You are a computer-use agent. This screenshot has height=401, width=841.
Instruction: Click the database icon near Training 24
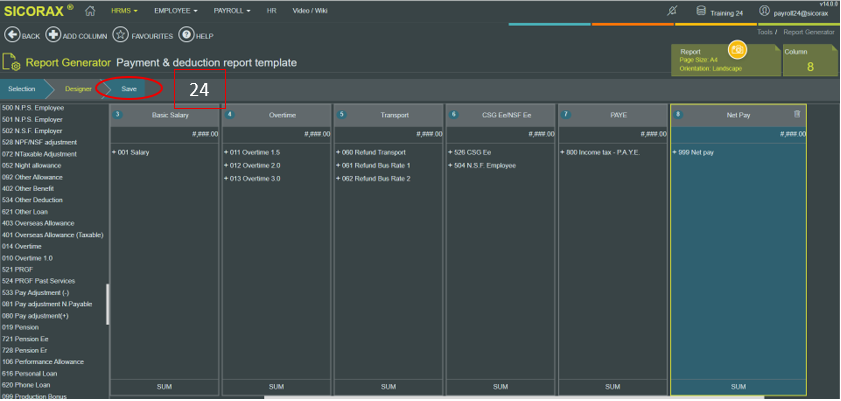click(700, 11)
